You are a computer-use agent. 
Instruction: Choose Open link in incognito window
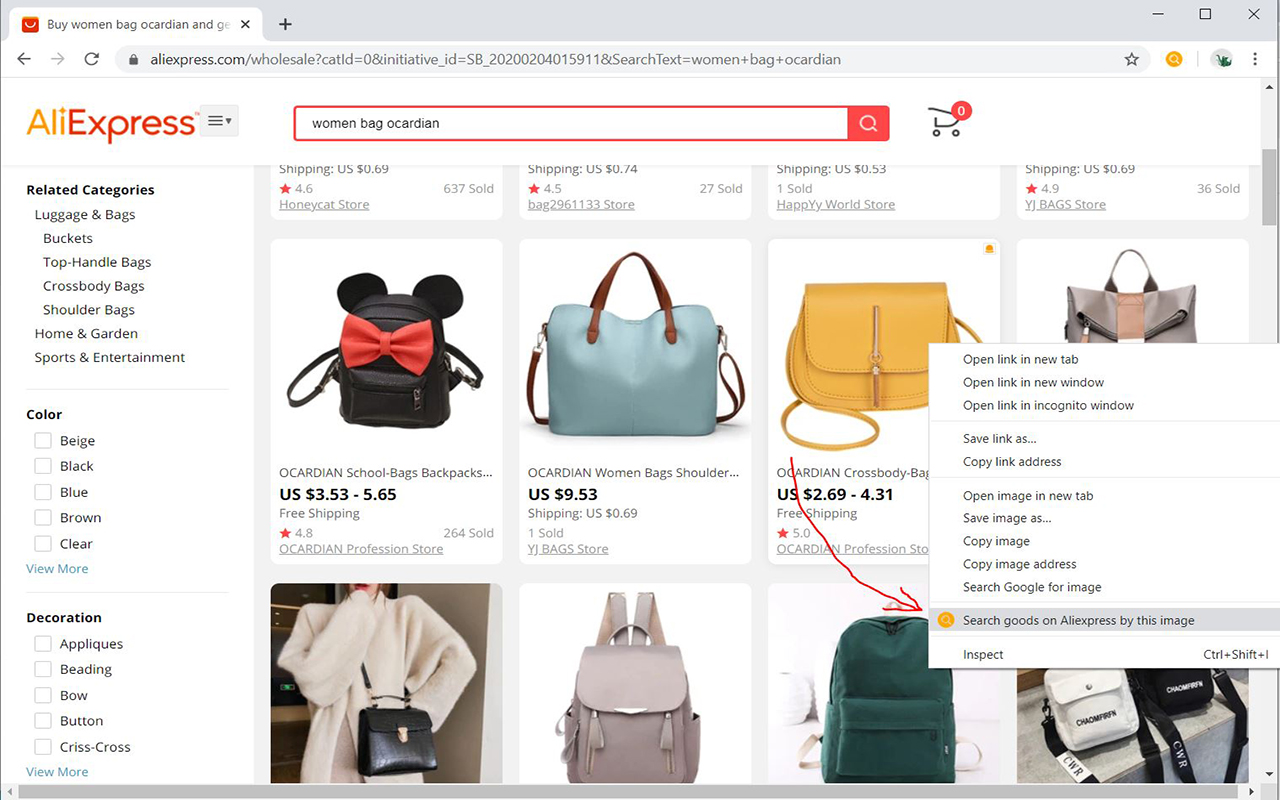click(x=1104, y=405)
